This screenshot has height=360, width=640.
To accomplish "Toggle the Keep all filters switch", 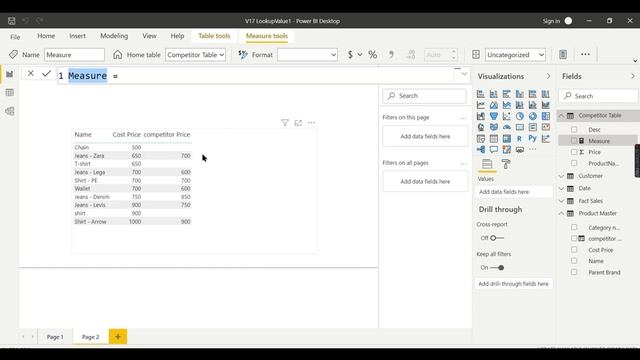I will point(497,268).
